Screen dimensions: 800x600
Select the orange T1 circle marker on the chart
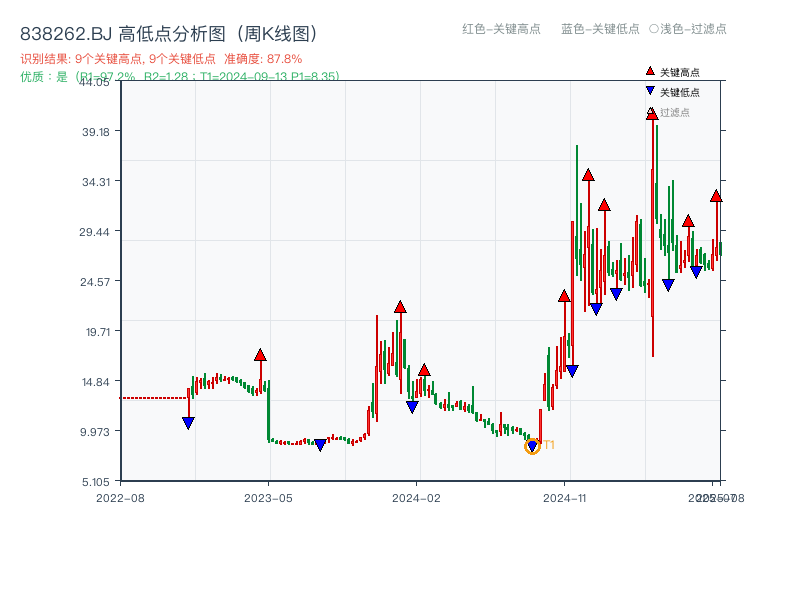[533, 445]
